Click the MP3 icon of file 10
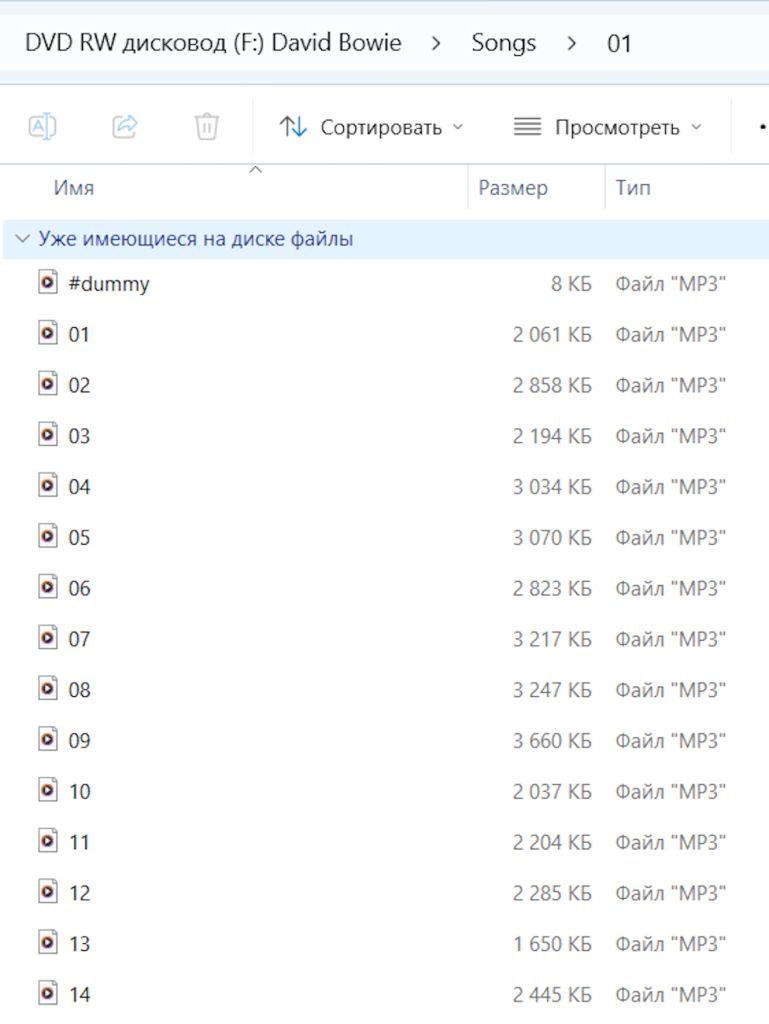 48,791
